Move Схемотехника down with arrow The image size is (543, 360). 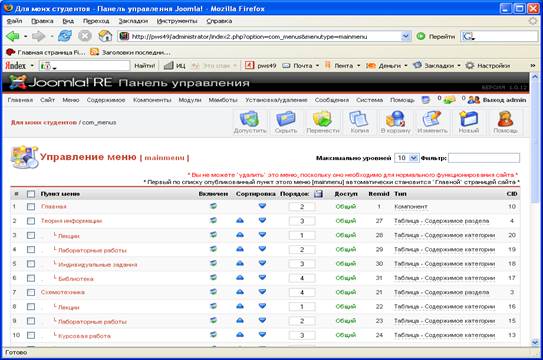(262, 292)
